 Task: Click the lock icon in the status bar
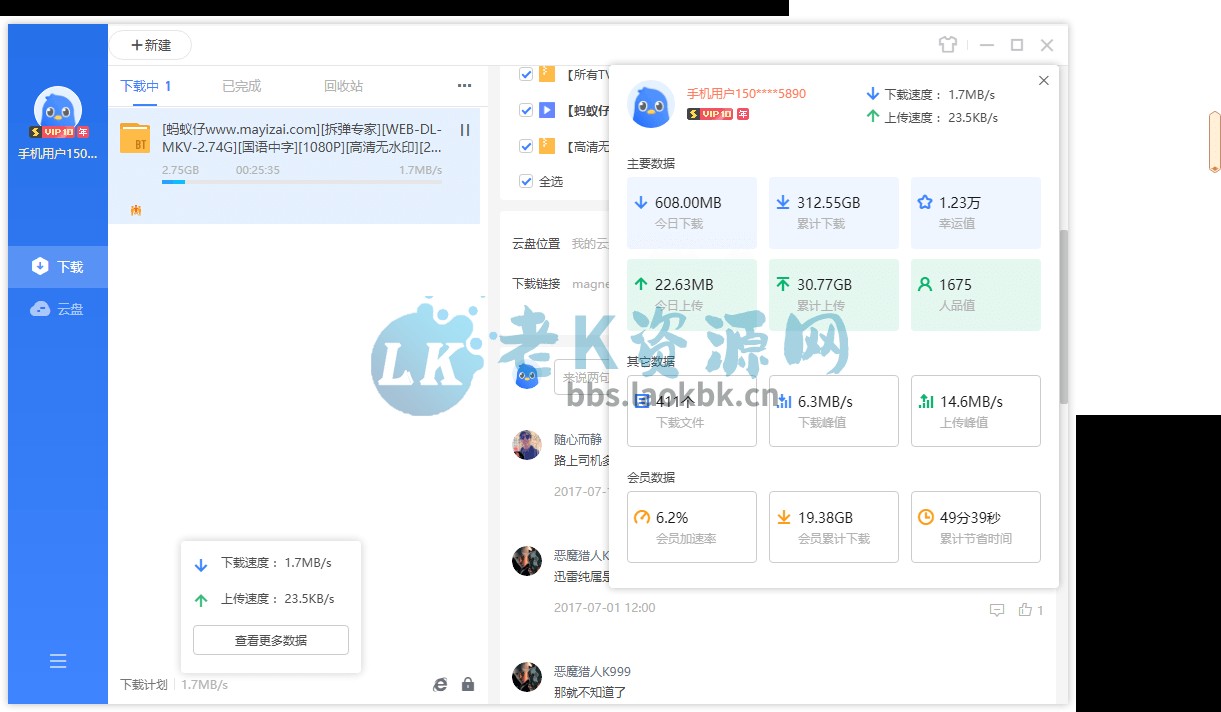click(x=468, y=685)
